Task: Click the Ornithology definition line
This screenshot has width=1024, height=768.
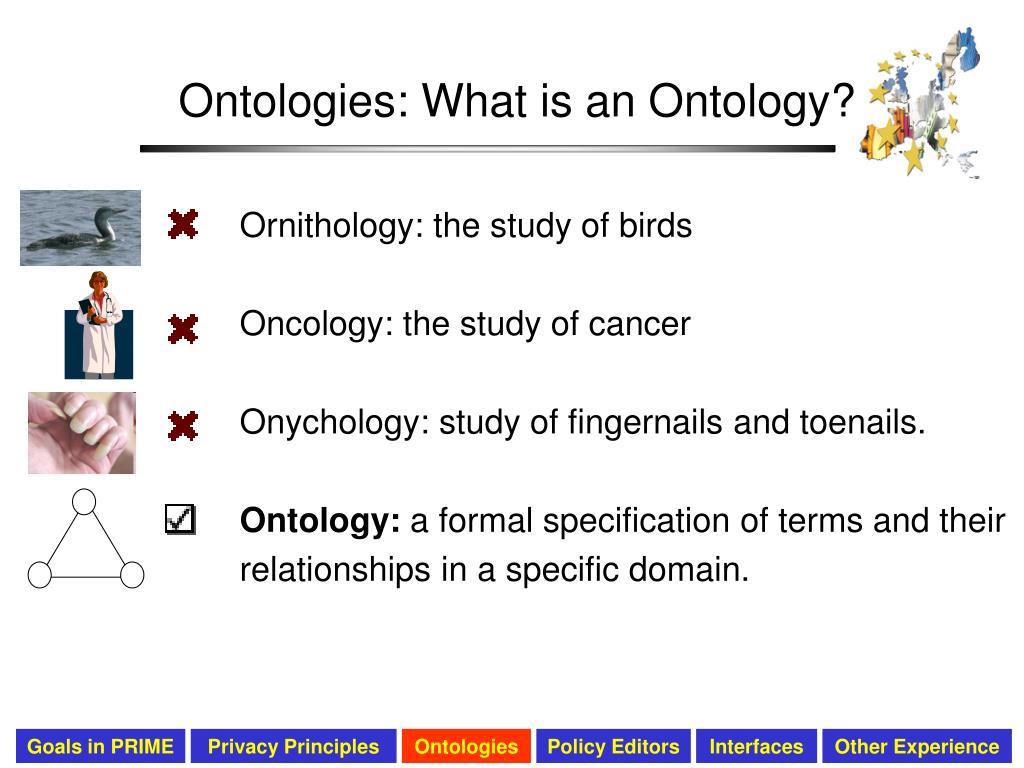Action: pos(466,226)
